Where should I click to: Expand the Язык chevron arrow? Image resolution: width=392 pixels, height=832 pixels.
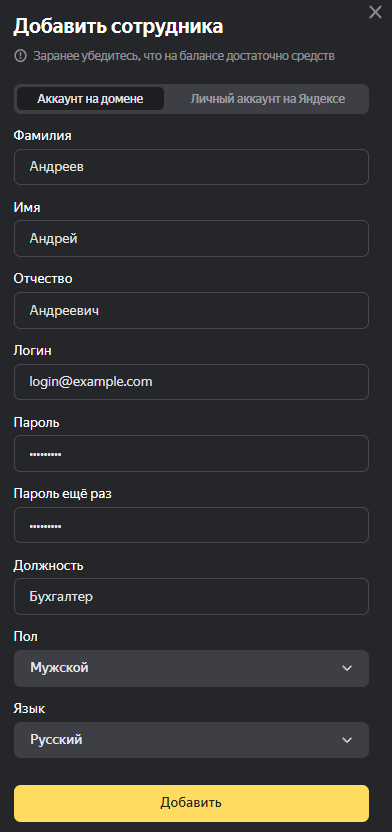[347, 740]
